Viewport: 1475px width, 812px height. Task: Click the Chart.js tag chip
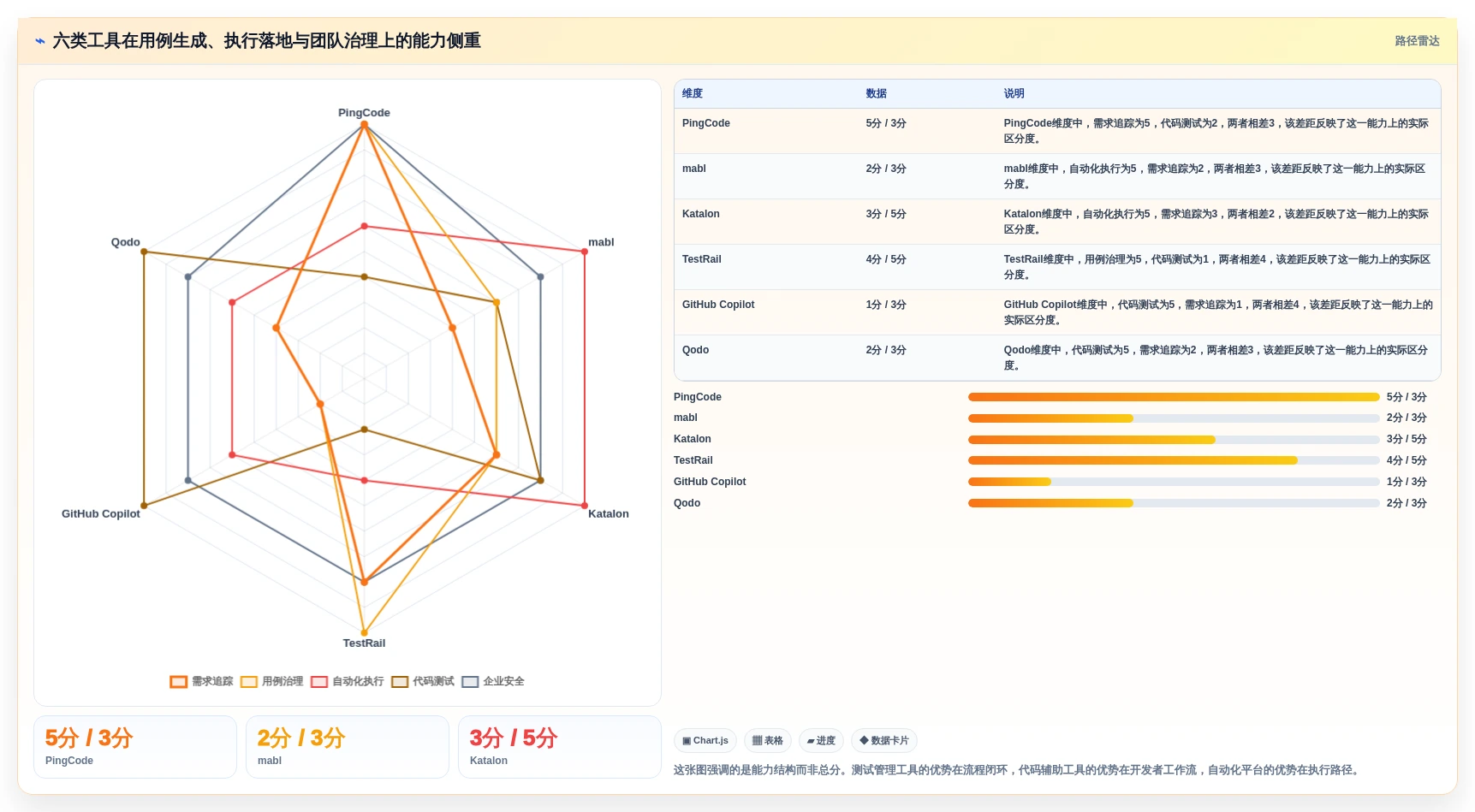pyautogui.click(x=705, y=741)
